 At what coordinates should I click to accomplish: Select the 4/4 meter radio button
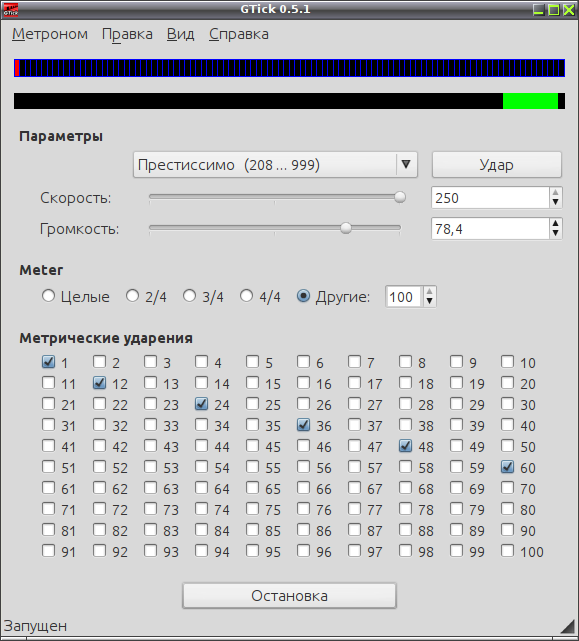coord(246,296)
